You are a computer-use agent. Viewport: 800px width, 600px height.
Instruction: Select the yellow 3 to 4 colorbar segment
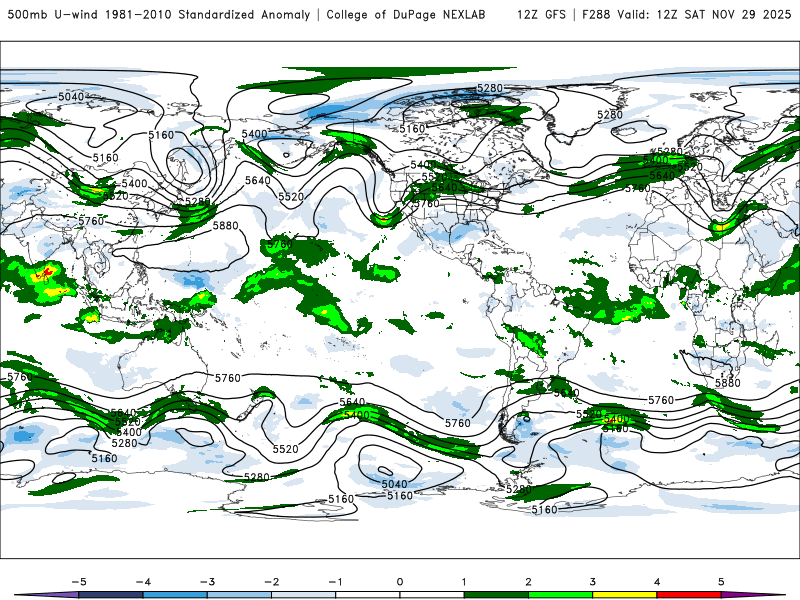point(624,595)
